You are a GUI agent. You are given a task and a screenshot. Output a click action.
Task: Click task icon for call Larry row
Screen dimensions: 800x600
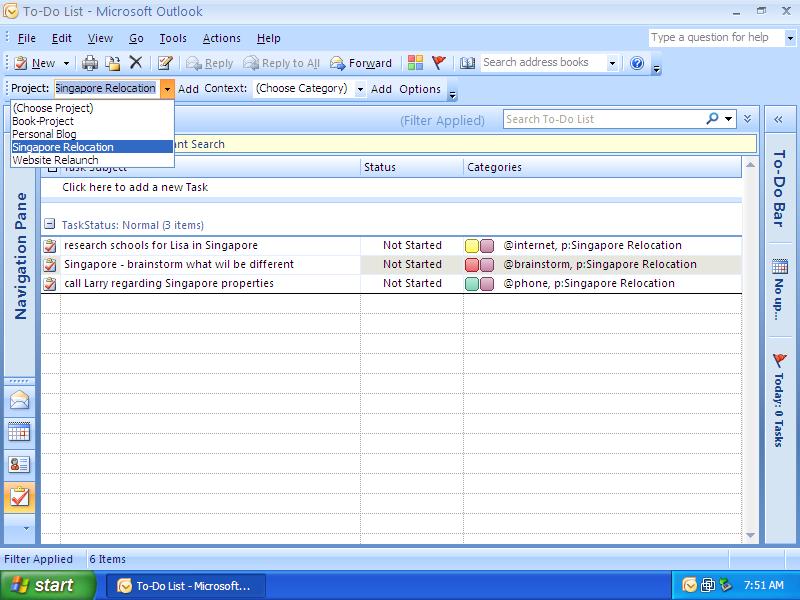49,284
